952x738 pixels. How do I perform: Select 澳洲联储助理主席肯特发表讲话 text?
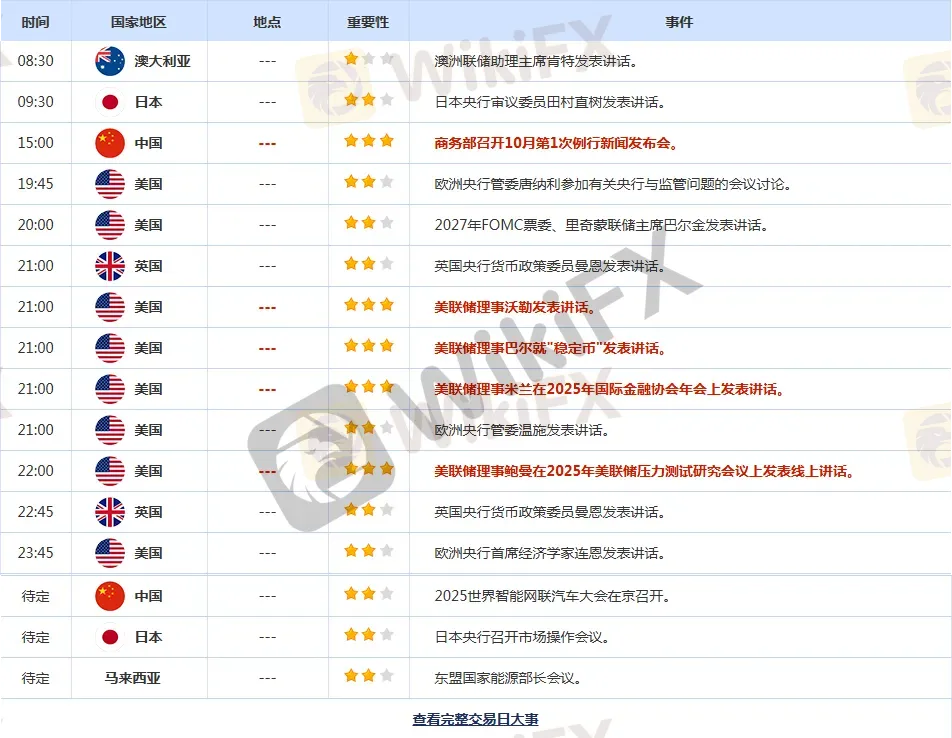tap(536, 61)
